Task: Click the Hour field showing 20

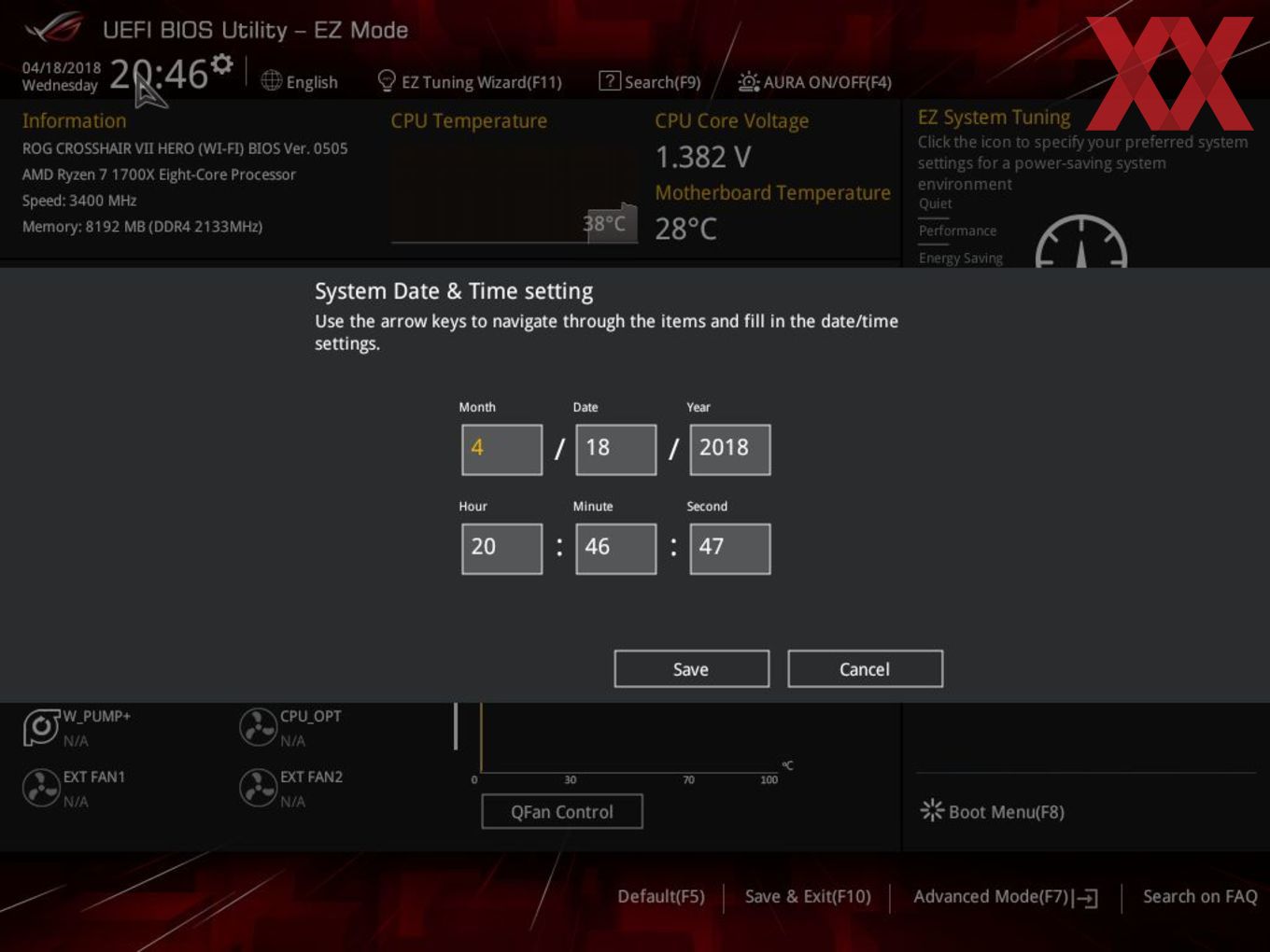Action: click(501, 549)
